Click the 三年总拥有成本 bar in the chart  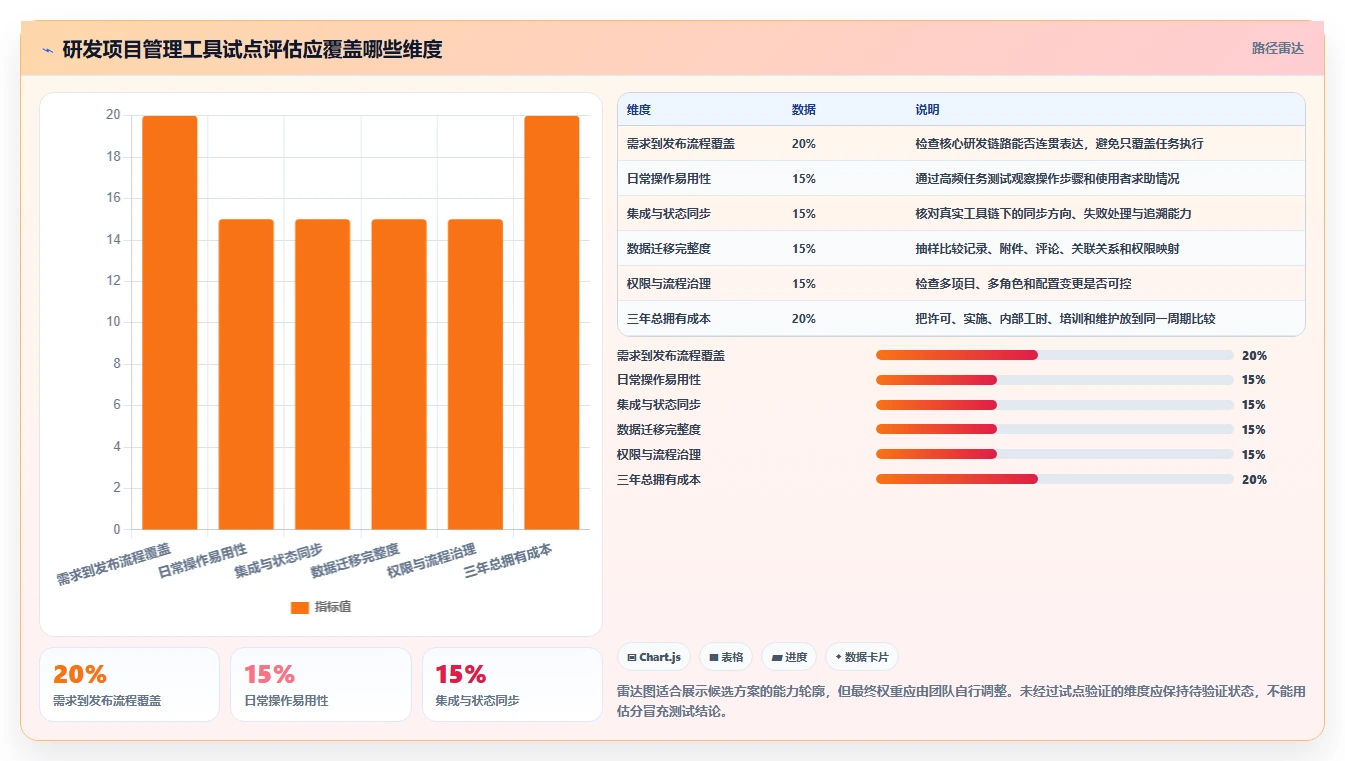tap(552, 322)
